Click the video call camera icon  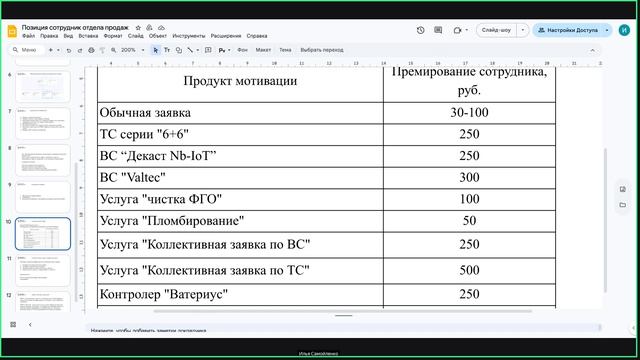(x=457, y=30)
